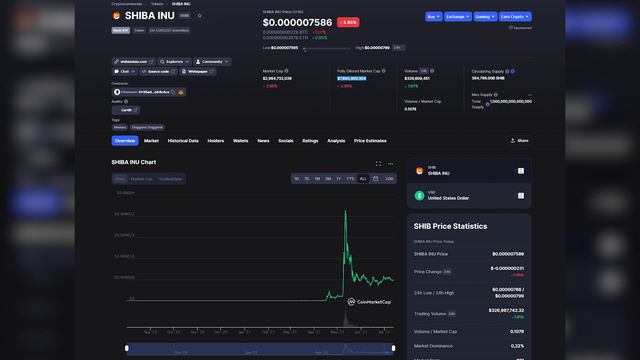The image size is (640, 360).
Task: Open the Source code link
Action: (x=158, y=71)
